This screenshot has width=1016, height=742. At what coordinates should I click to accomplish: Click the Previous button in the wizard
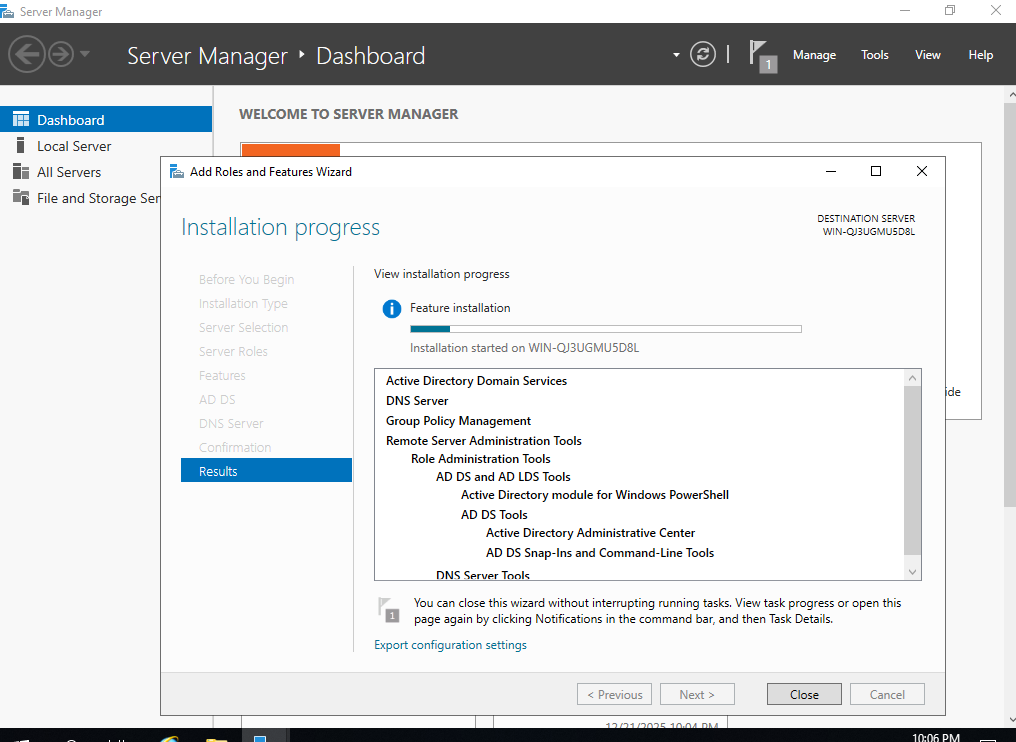point(614,694)
